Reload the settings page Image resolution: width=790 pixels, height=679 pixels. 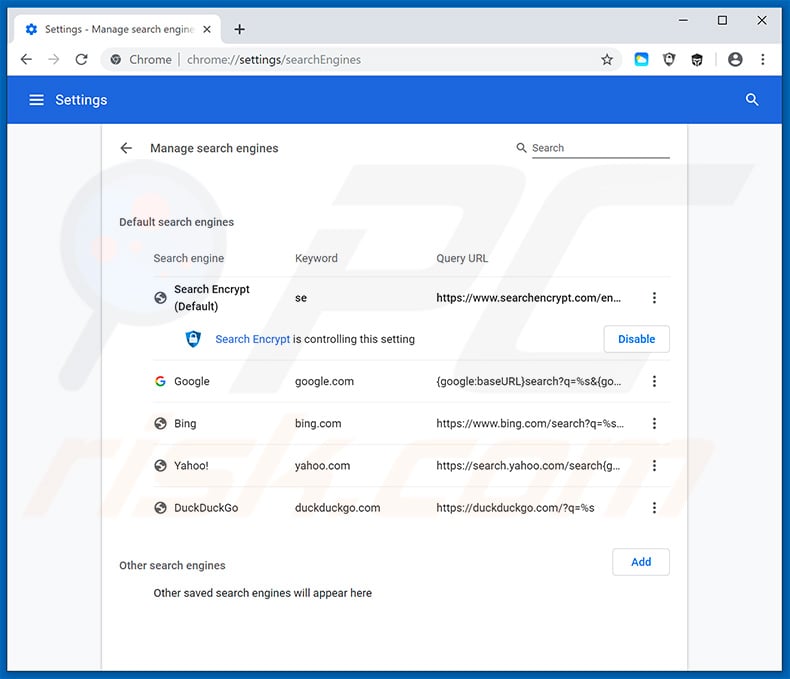81,59
